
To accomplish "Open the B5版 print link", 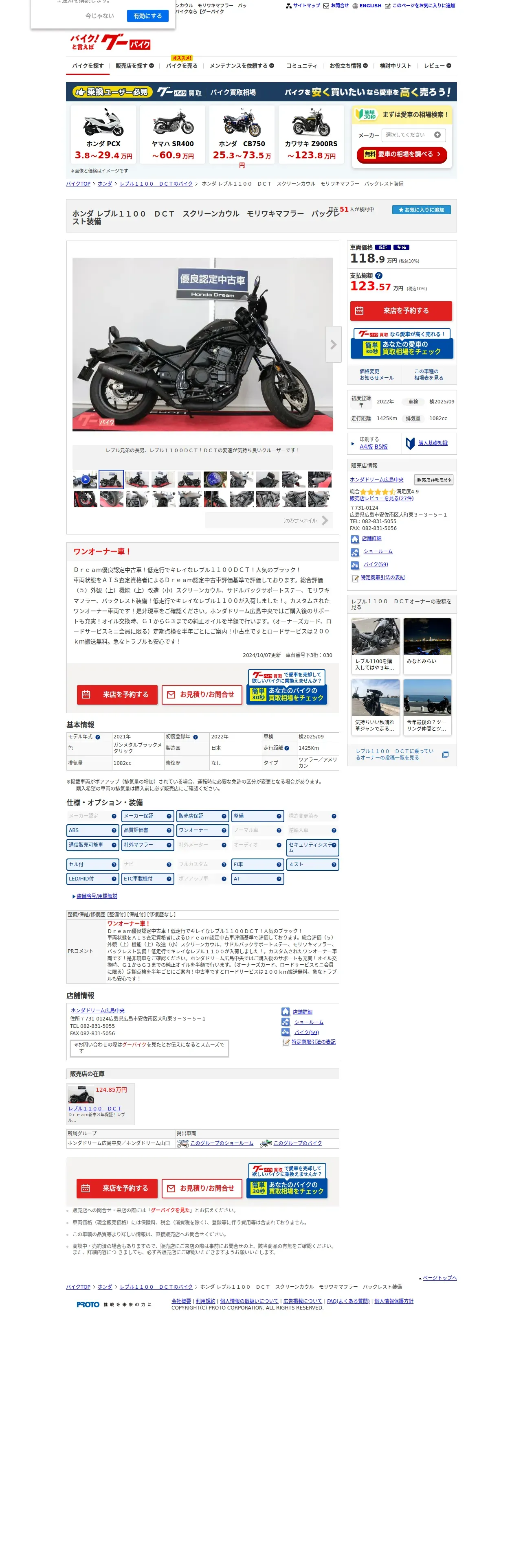I will click(x=381, y=447).
